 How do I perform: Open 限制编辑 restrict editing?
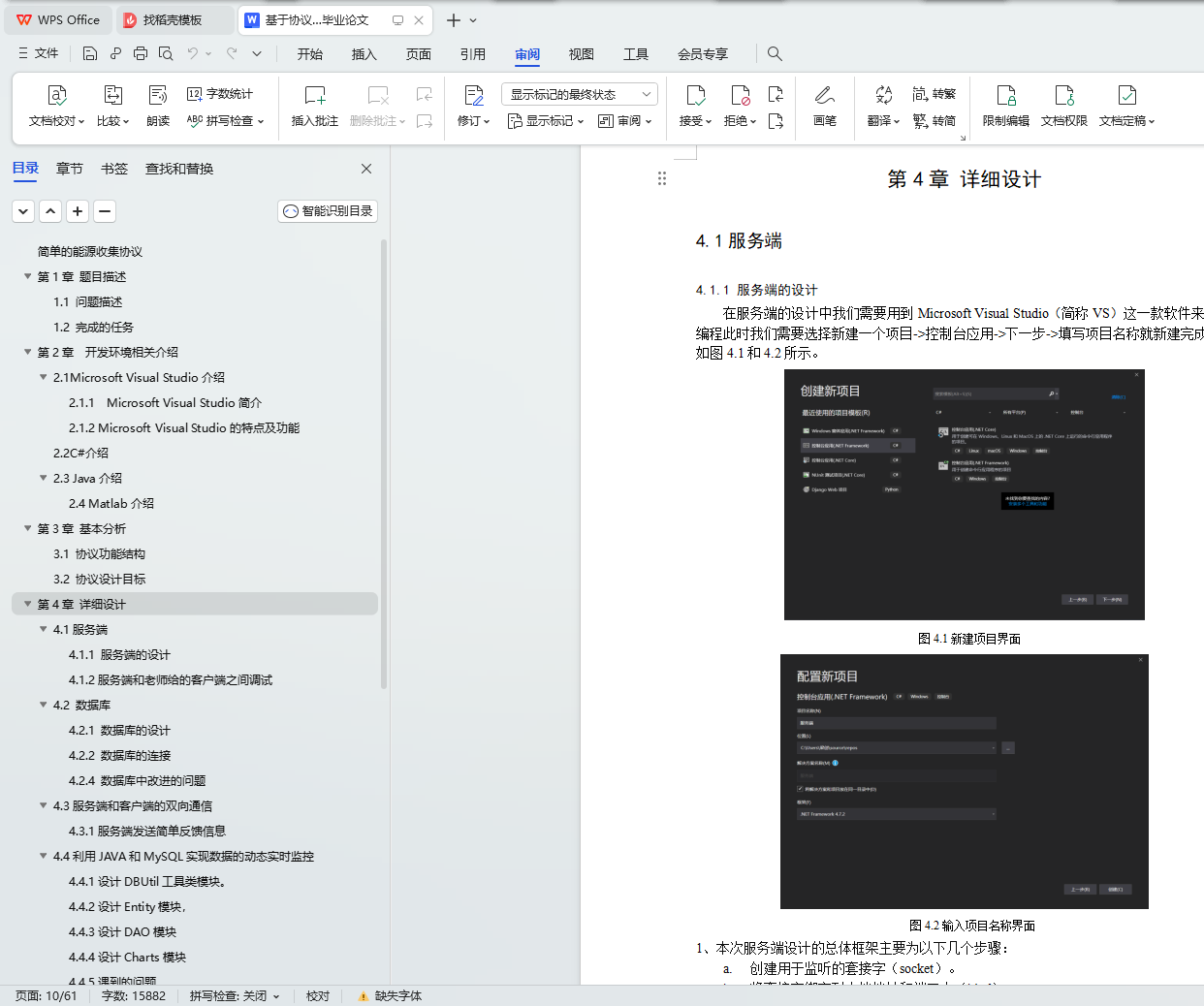coord(1006,106)
